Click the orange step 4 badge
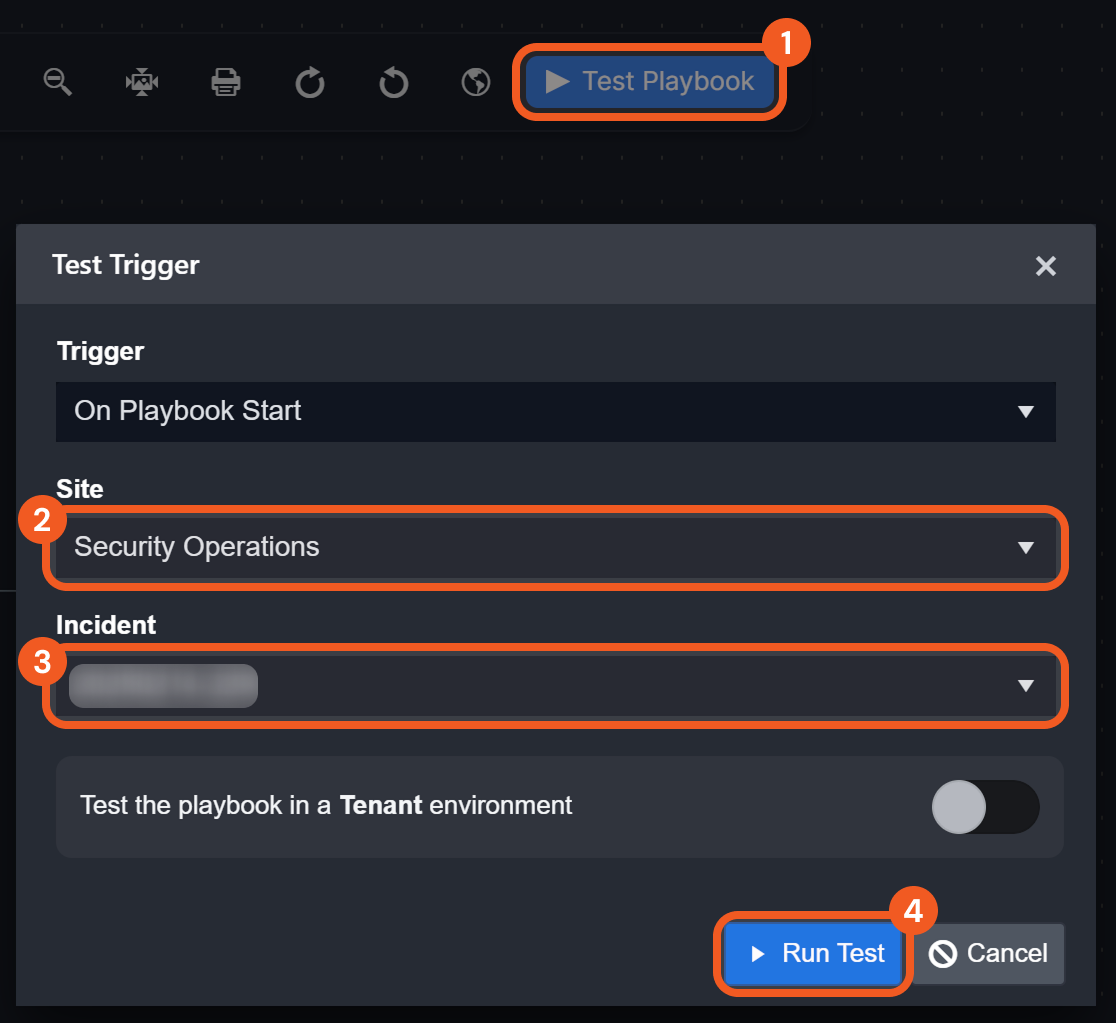 912,912
